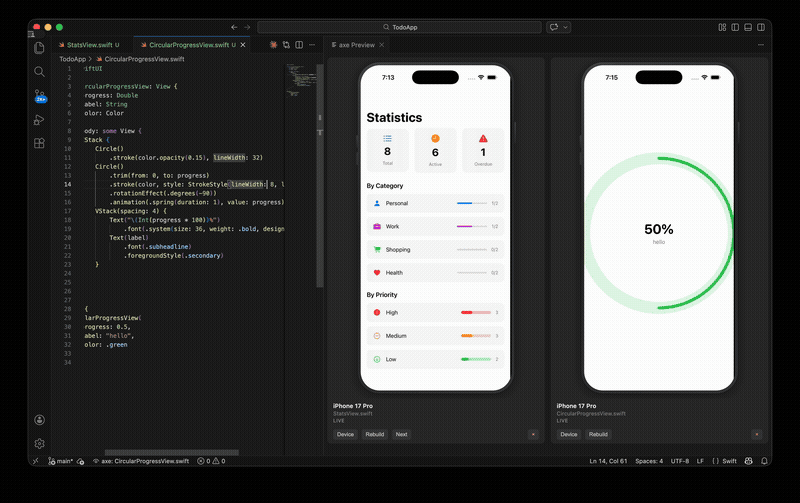
Task: Open the Search icon in activity bar
Action: tap(39, 71)
